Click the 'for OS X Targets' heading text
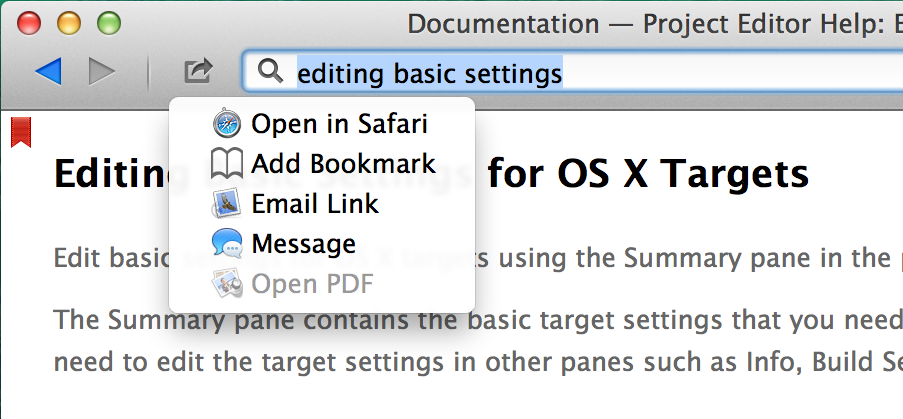903x419 pixels. [x=648, y=174]
